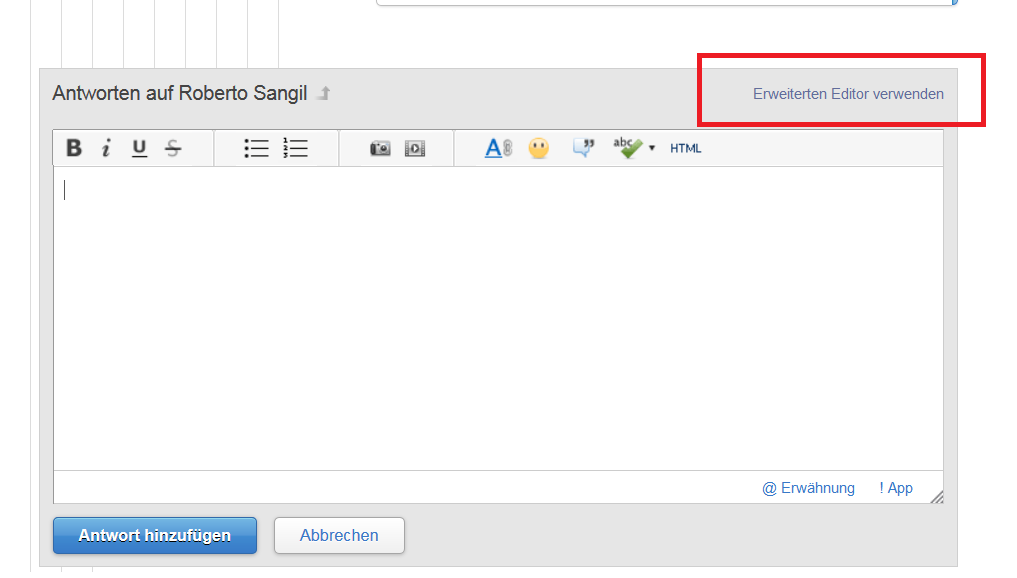Click the @ Erwähnung link
The width and height of the screenshot is (1017, 578).
click(x=808, y=488)
